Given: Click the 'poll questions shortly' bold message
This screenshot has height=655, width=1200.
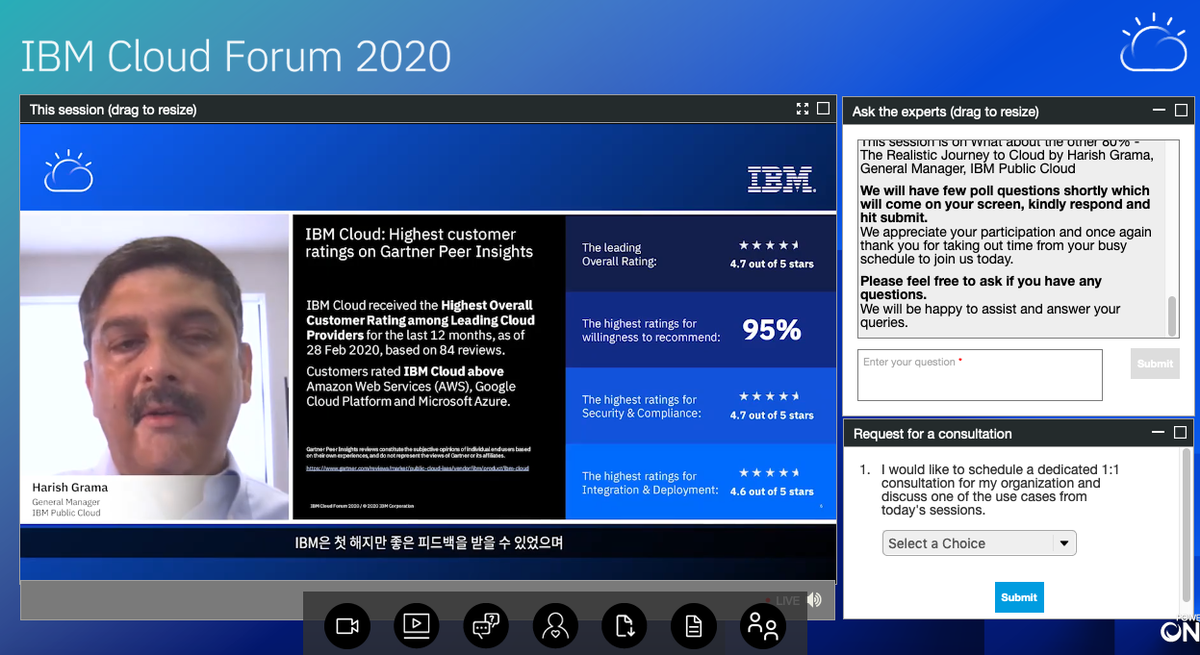Looking at the screenshot, I should tap(1005, 204).
